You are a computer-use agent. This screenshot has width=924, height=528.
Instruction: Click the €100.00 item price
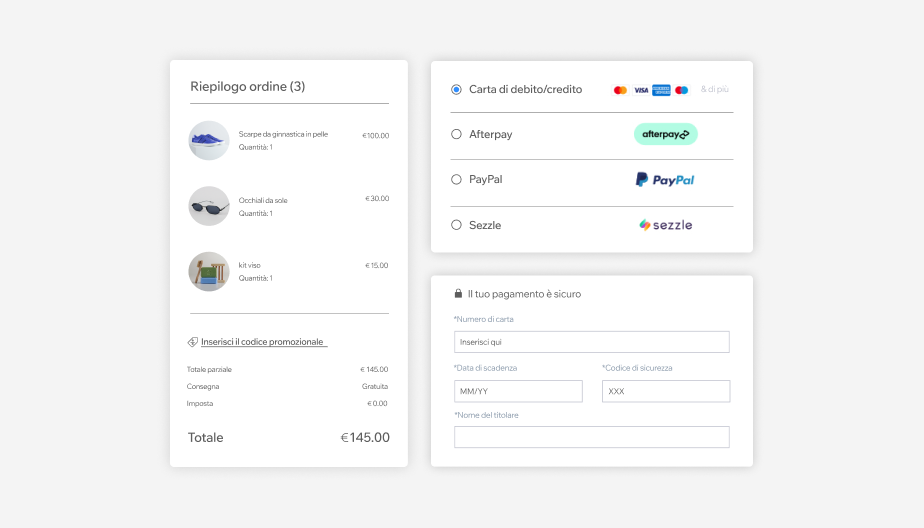click(x=375, y=136)
